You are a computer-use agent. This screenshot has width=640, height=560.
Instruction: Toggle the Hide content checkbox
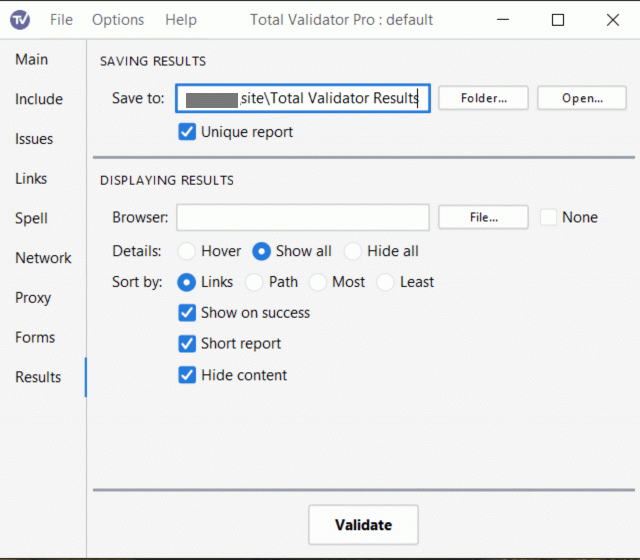pos(187,375)
